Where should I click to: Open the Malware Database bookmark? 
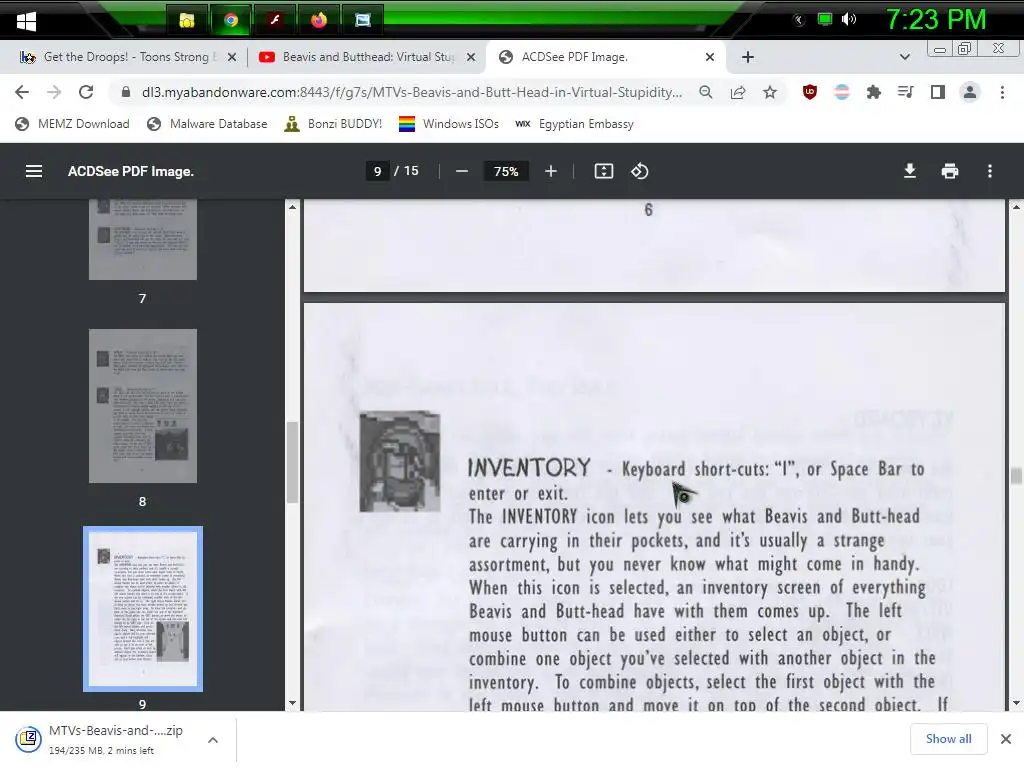tap(207, 124)
